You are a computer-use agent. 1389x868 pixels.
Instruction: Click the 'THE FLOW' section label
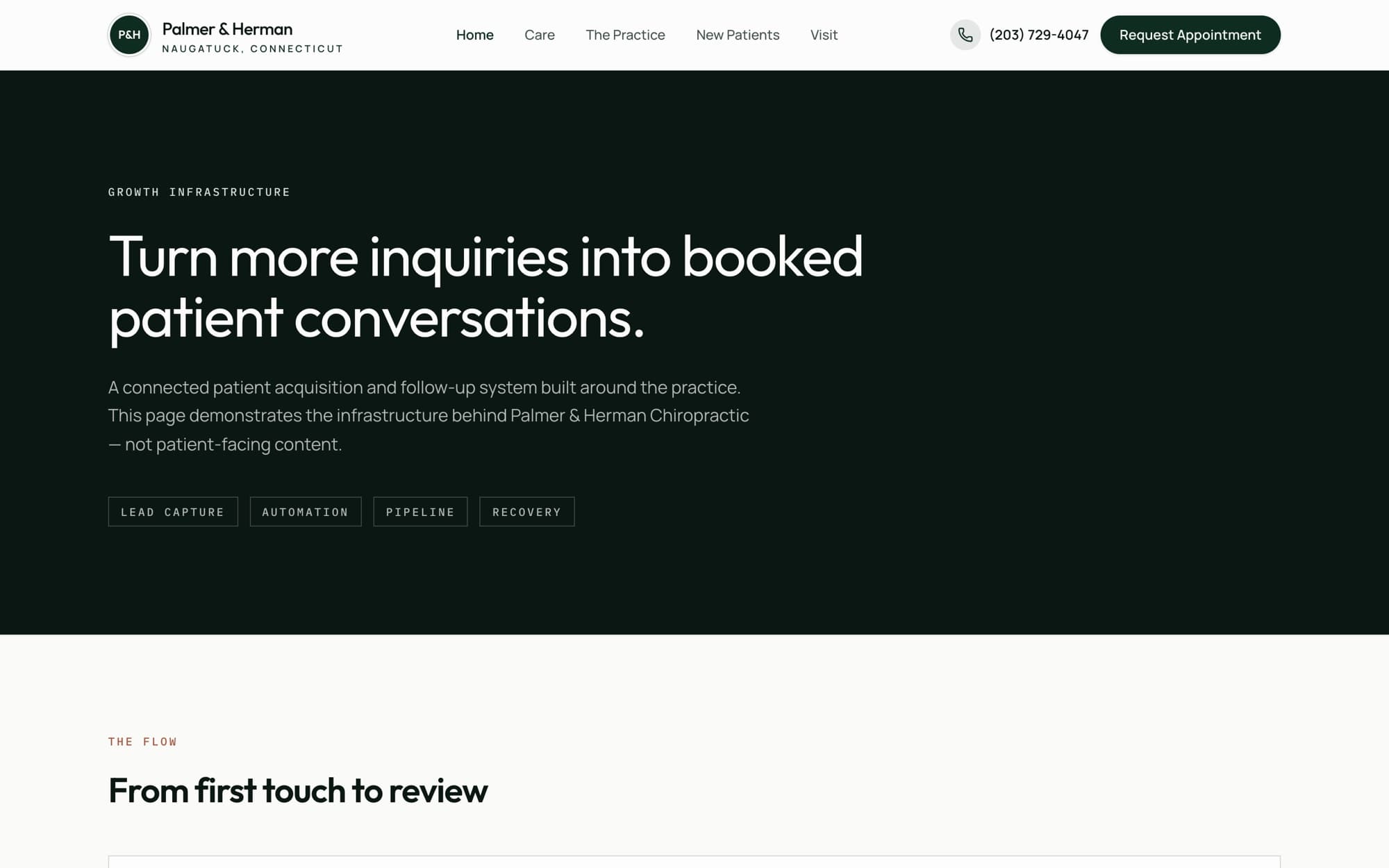142,742
